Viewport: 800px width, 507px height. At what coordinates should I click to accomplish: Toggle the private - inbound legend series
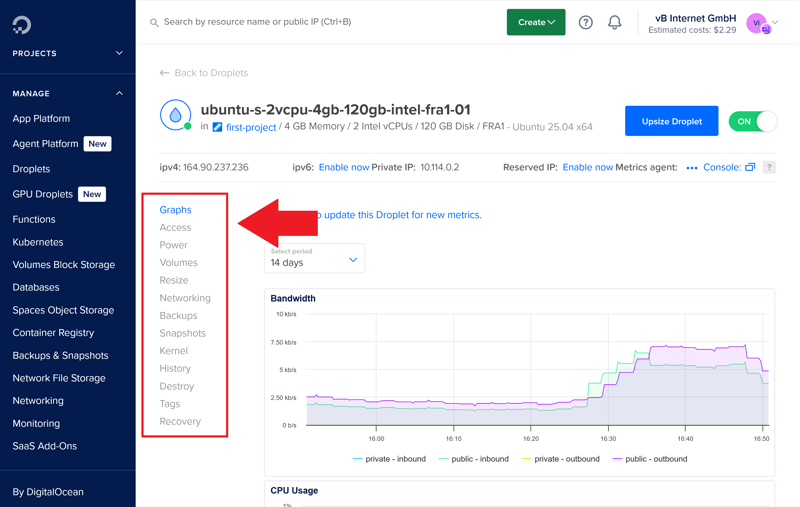(x=389, y=459)
